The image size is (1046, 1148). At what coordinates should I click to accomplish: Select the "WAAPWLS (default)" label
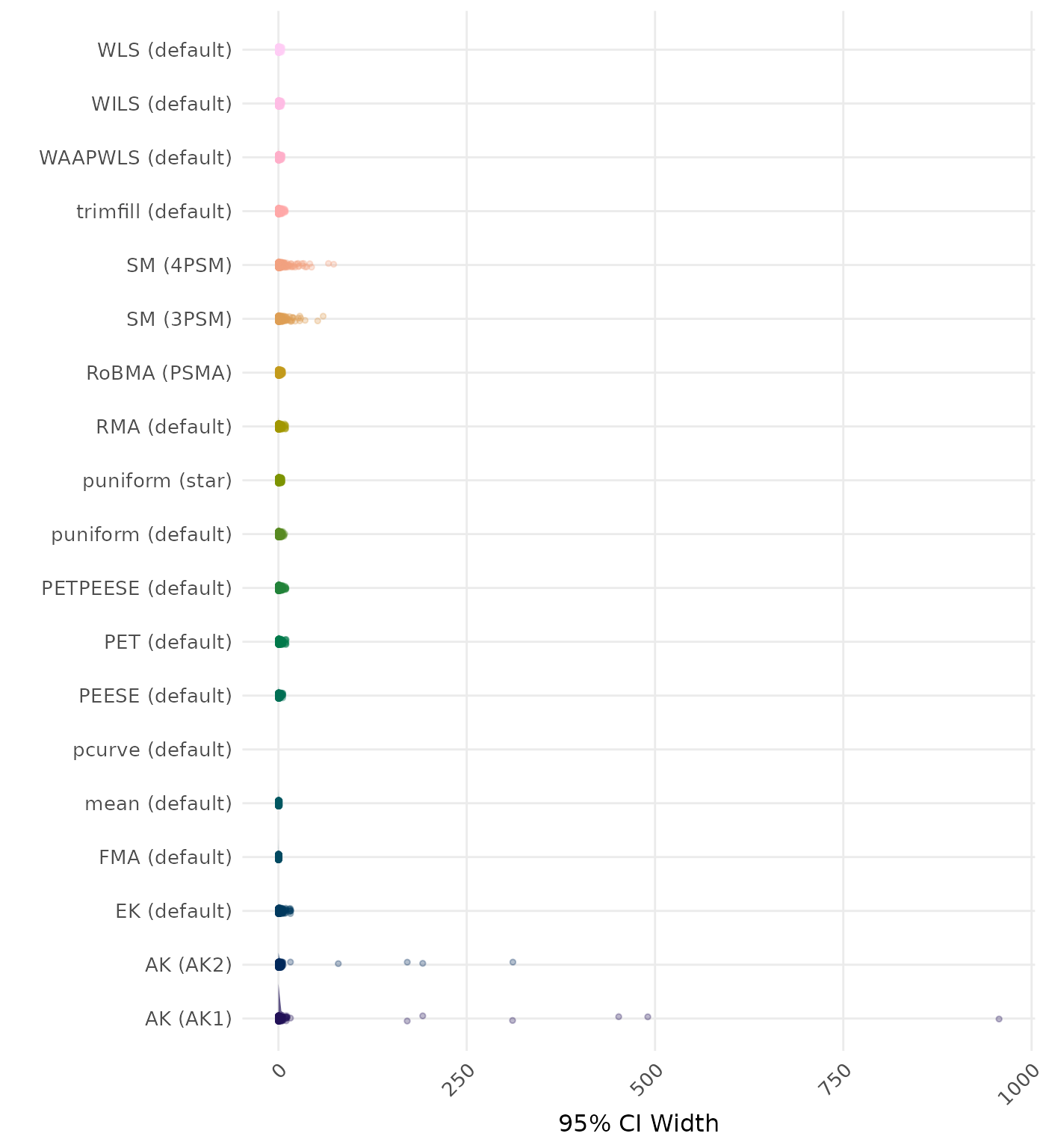click(135, 158)
